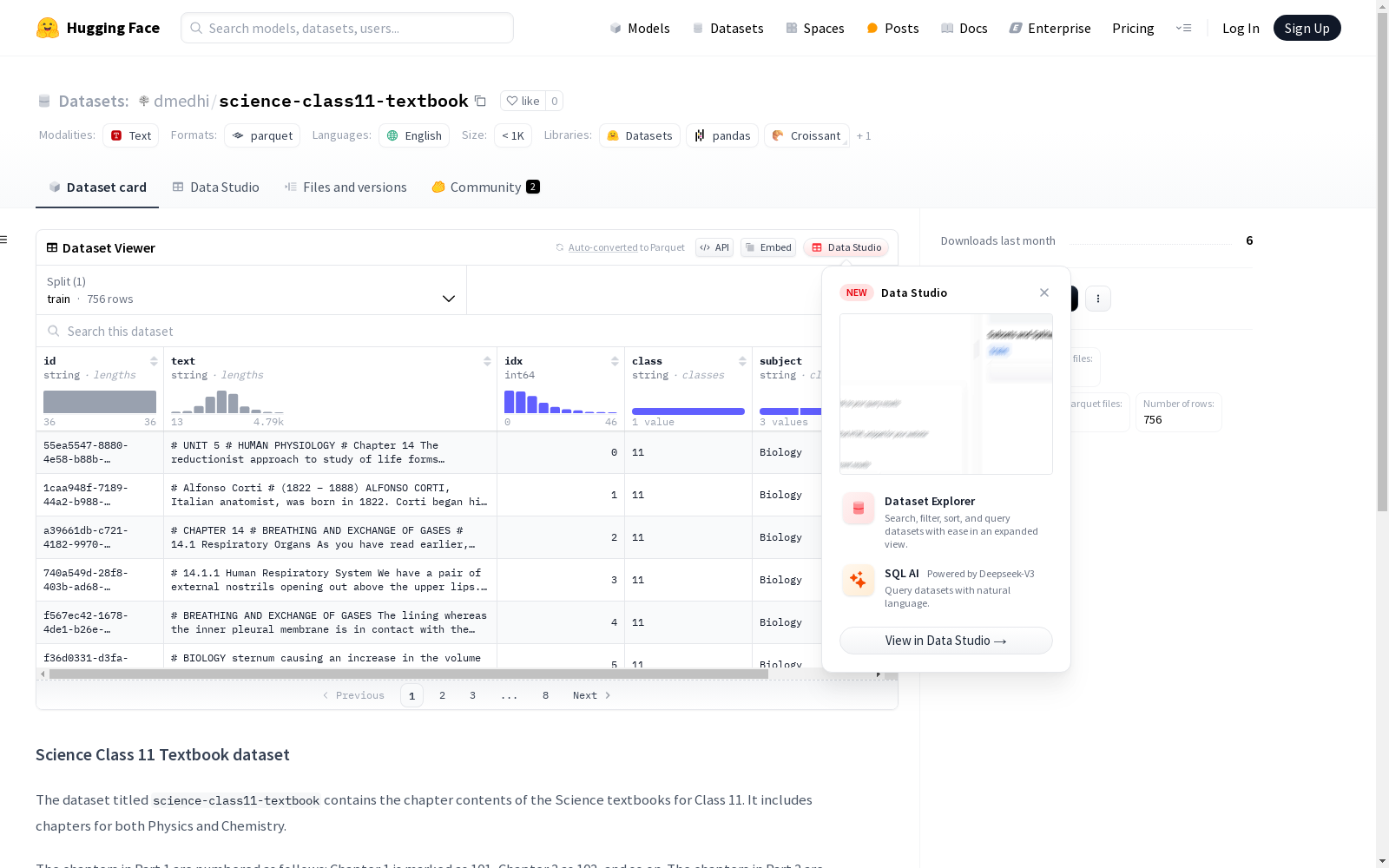Toggle the table of contents sidebar icon
Image resolution: width=1389 pixels, height=868 pixels.
tap(4, 240)
